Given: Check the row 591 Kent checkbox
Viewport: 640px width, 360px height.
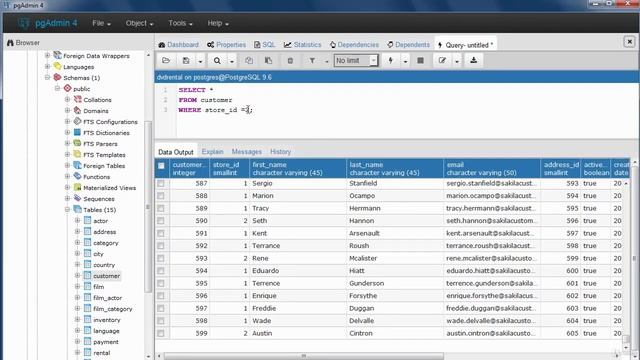Looking at the screenshot, I should tap(161, 233).
